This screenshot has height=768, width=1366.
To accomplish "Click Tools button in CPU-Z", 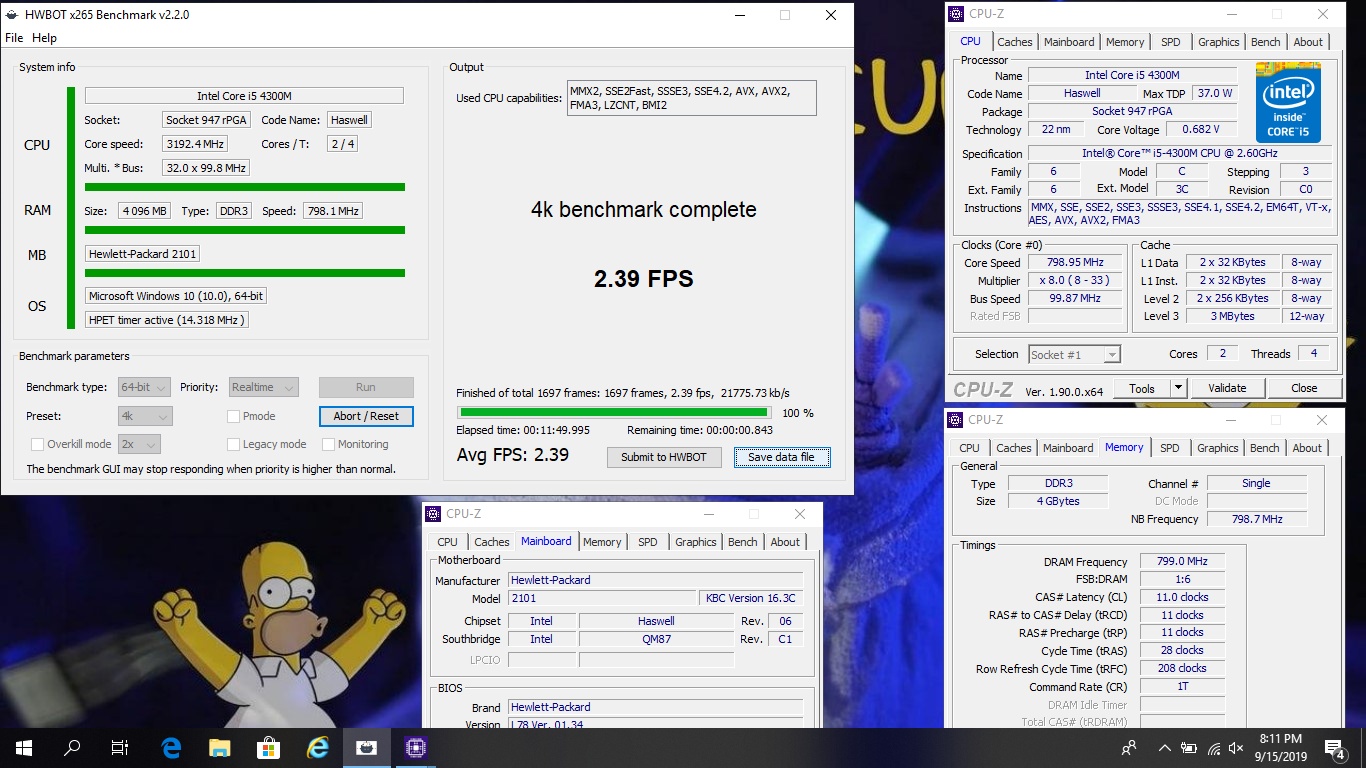I will (1141, 388).
